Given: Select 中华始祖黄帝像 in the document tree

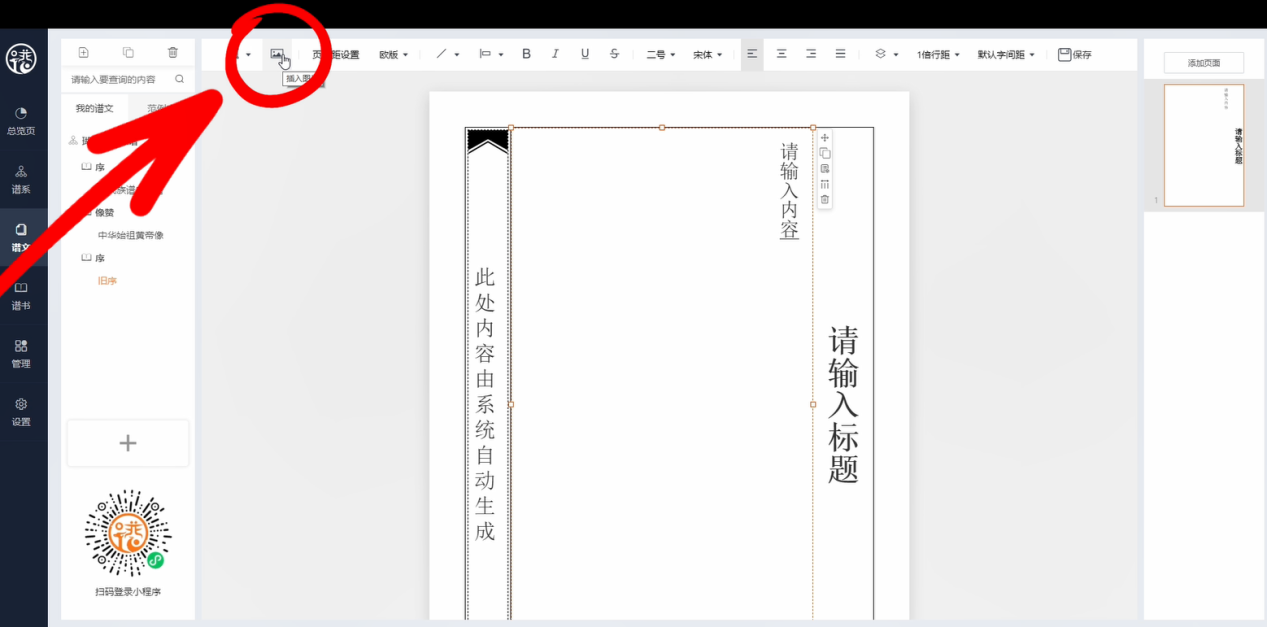Looking at the screenshot, I should click(x=130, y=235).
